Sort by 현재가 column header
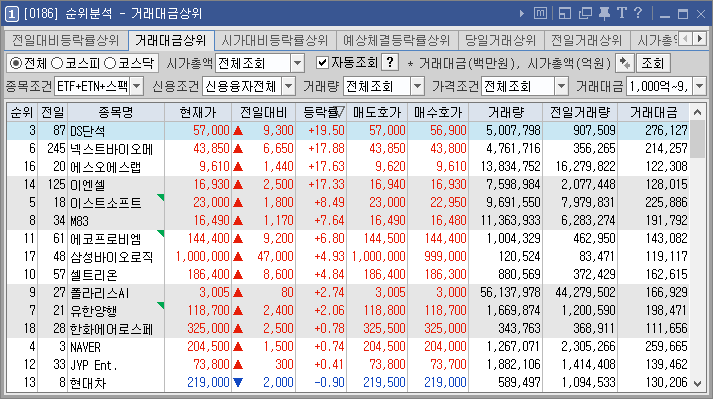Viewport: 713px width, 399px height. click(x=198, y=112)
